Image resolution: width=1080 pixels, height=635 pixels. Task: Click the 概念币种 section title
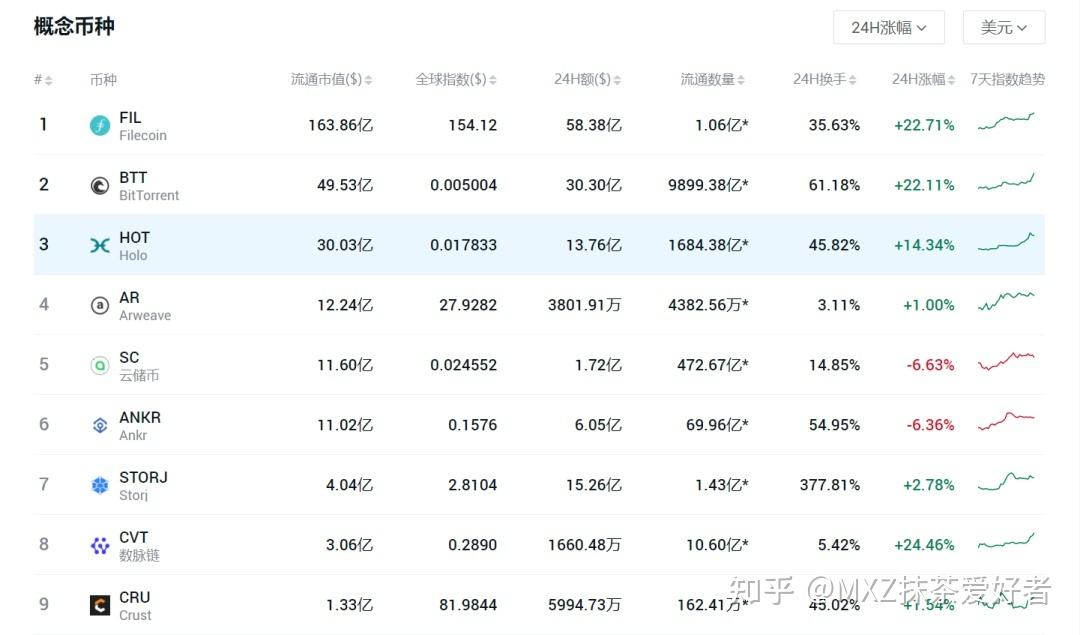(74, 27)
